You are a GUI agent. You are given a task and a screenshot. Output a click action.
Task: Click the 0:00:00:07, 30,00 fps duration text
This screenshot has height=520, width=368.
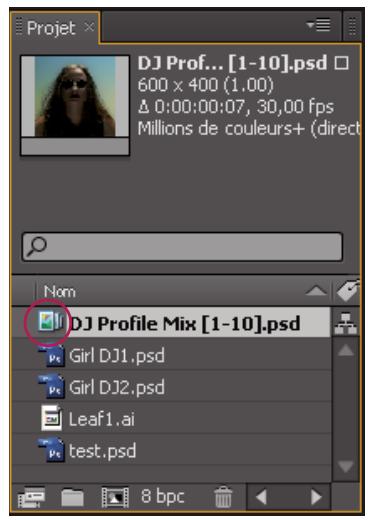(x=244, y=107)
